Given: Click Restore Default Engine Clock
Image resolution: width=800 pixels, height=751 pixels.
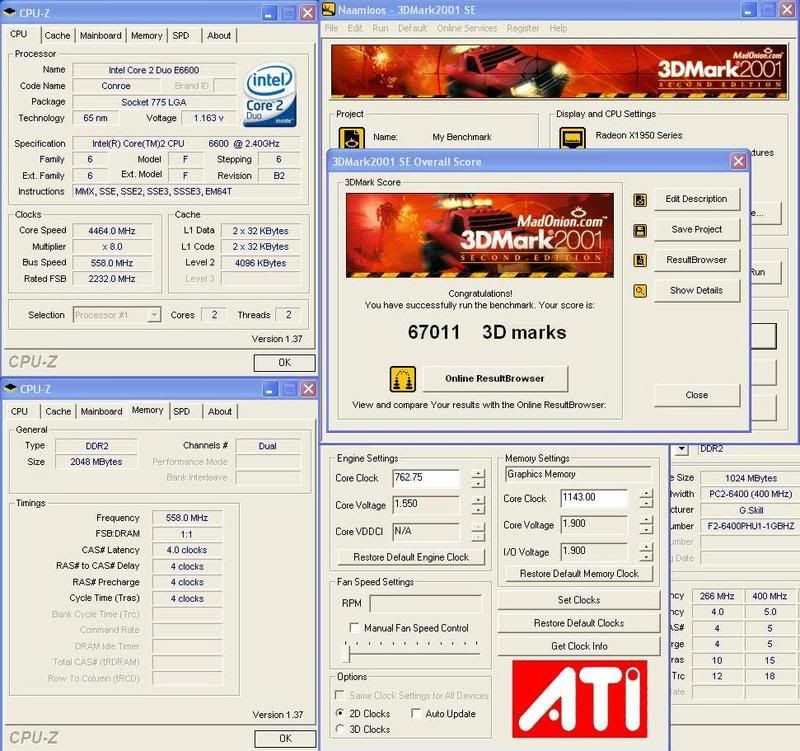Looking at the screenshot, I should 411,557.
